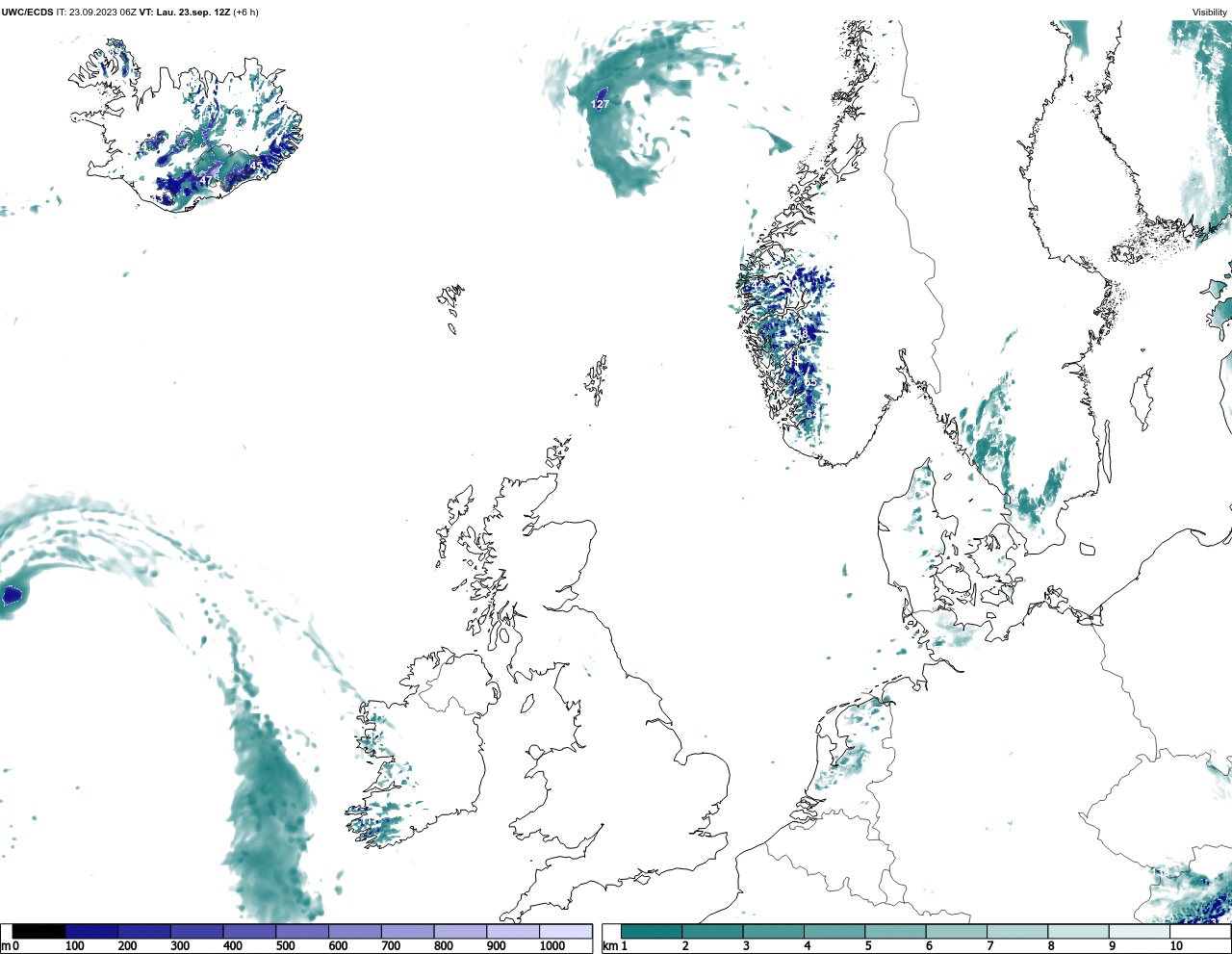The height and width of the screenshot is (954, 1232).
Task: Click the 400–500 m legend swatch
Action: click(x=249, y=932)
